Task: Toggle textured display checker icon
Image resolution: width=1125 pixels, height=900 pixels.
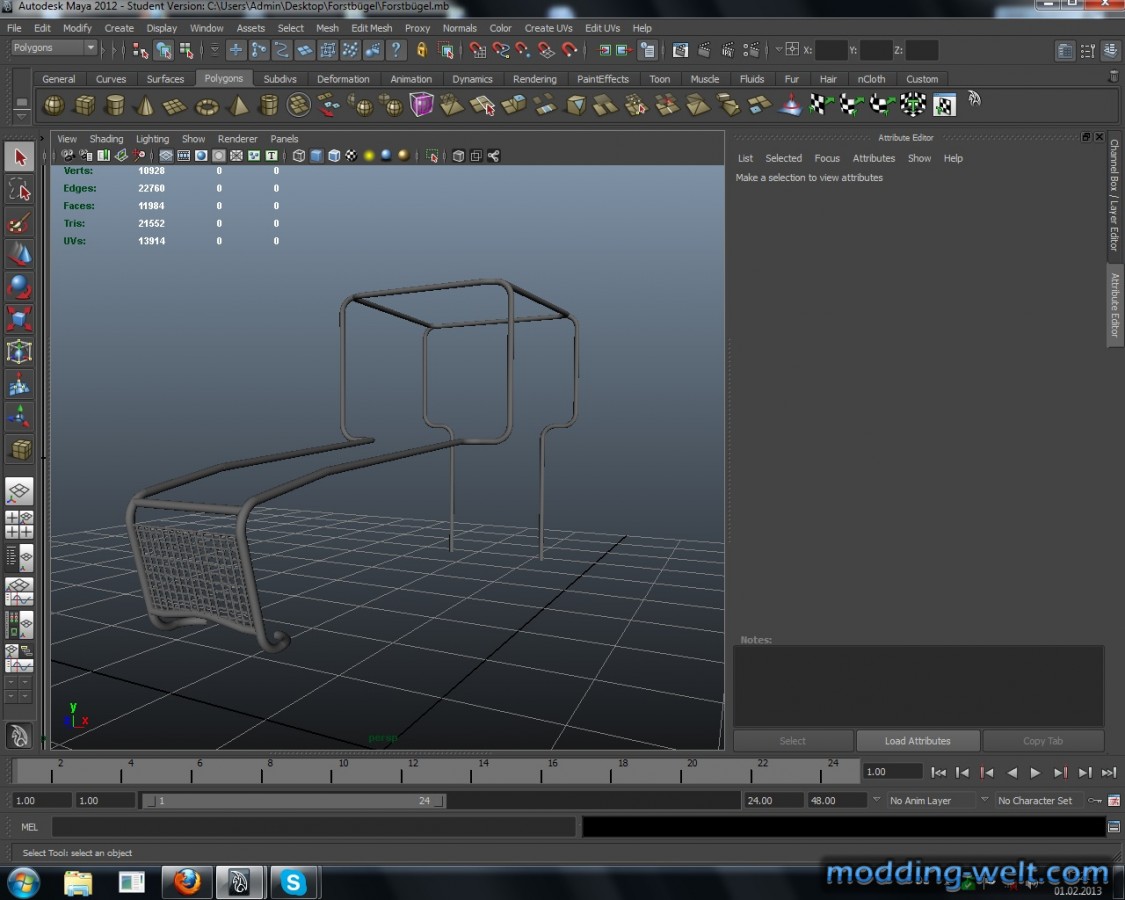Action: click(x=352, y=156)
